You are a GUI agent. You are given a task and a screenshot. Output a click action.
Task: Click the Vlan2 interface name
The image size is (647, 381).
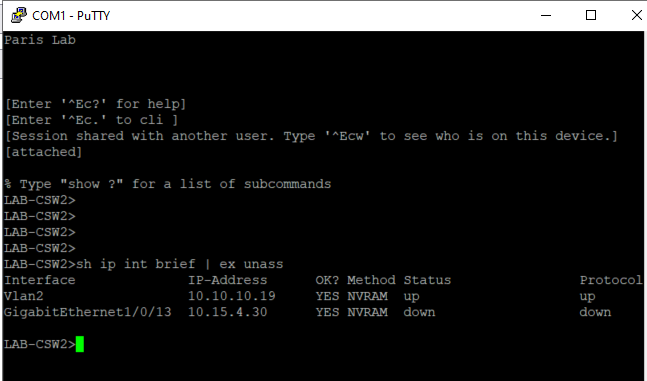click(24, 296)
